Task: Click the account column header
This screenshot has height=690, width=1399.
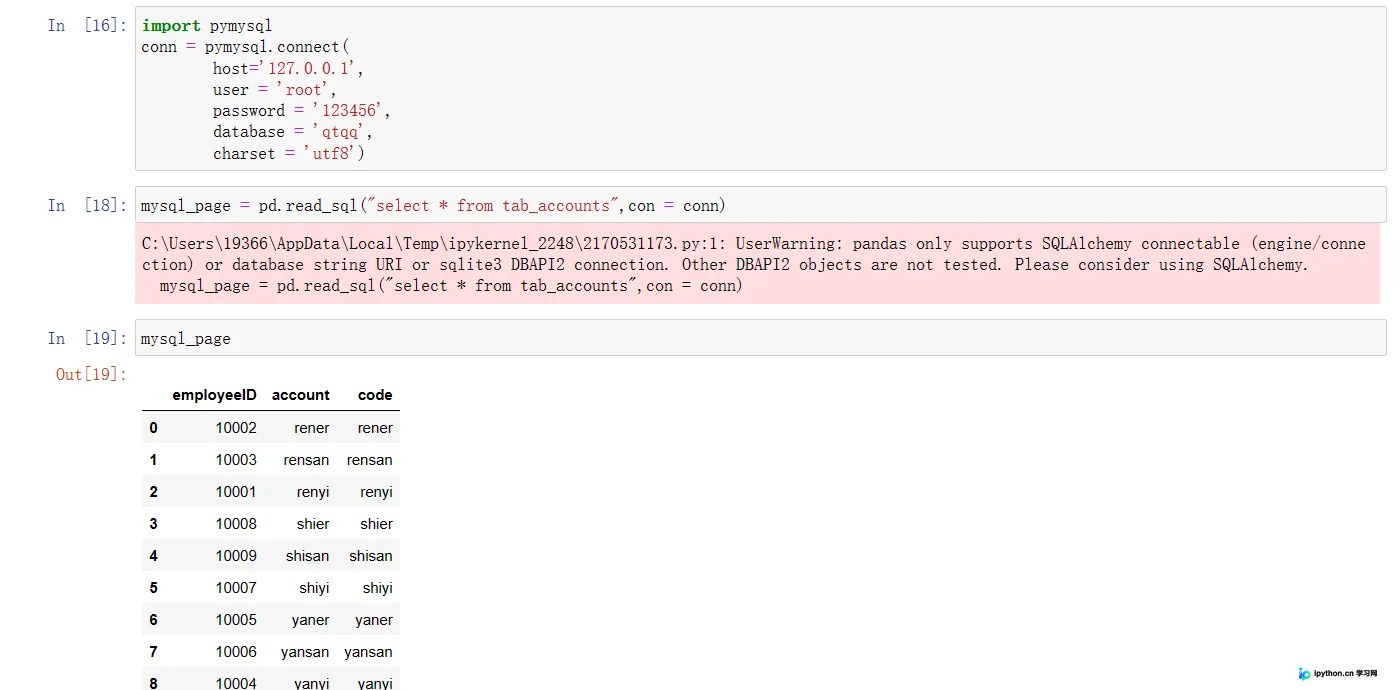Action: 301,395
